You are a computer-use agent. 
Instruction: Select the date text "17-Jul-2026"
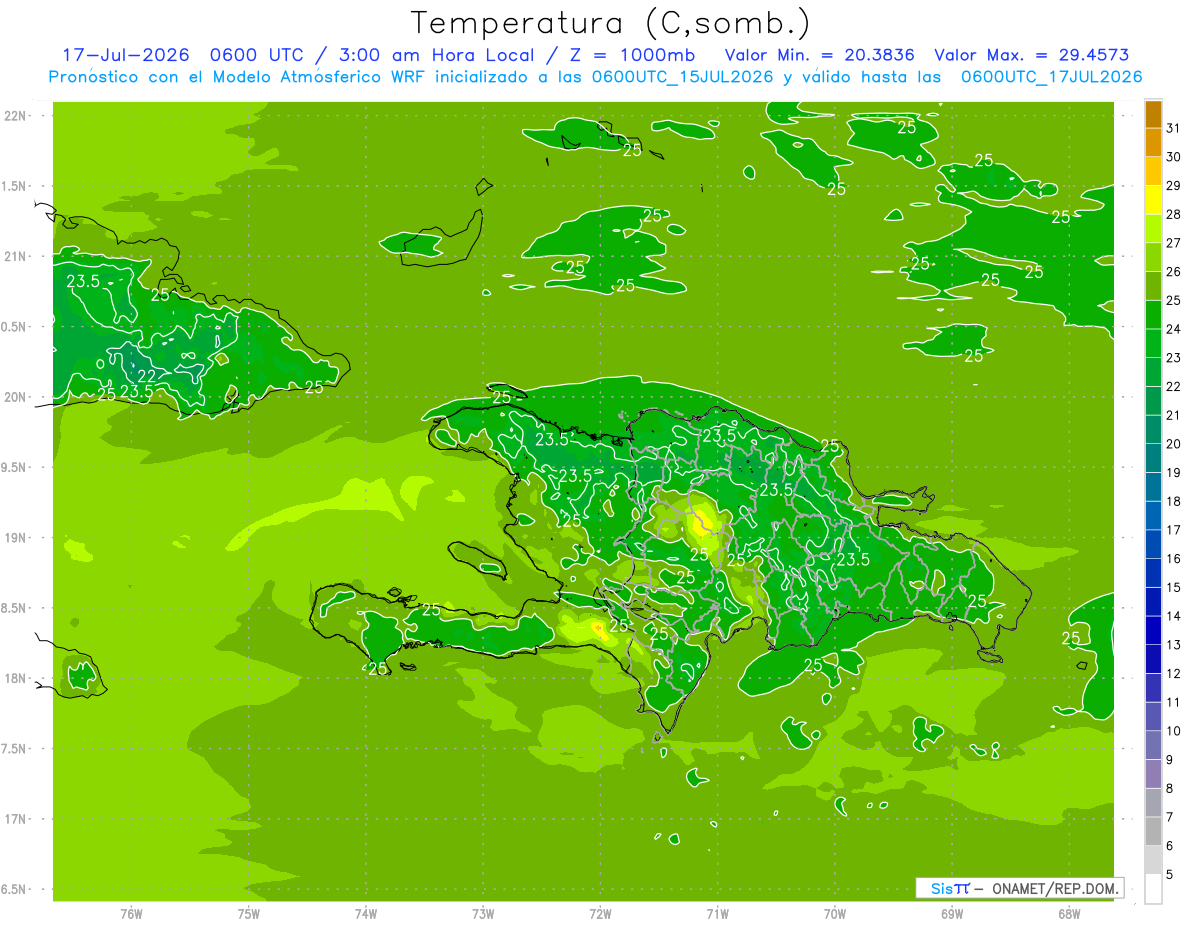click(126, 55)
